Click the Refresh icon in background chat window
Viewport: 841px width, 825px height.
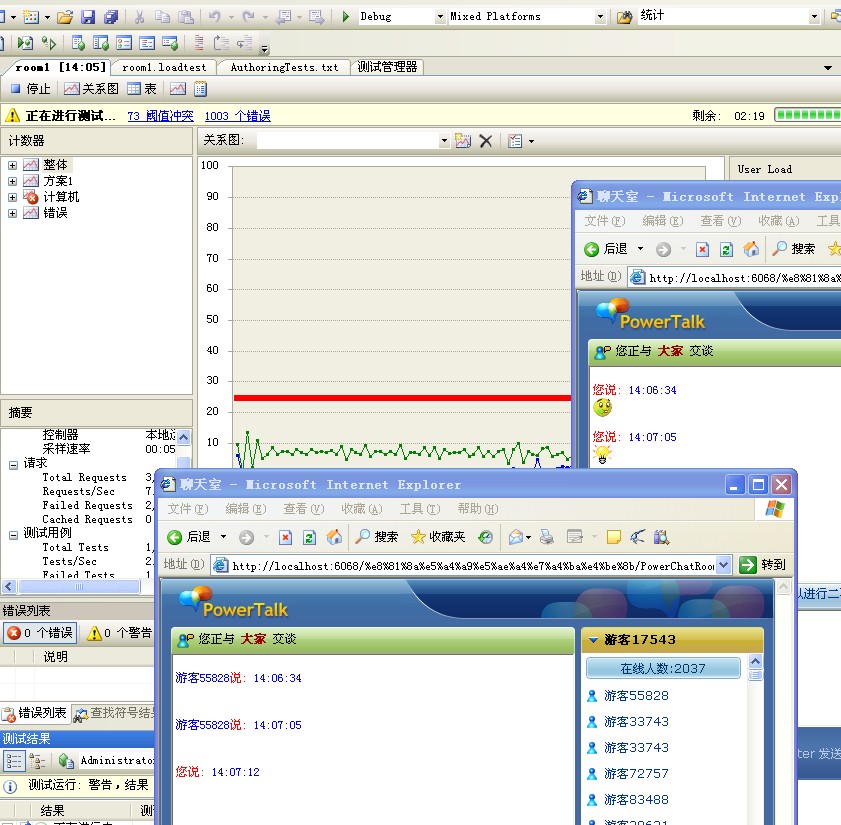click(726, 249)
